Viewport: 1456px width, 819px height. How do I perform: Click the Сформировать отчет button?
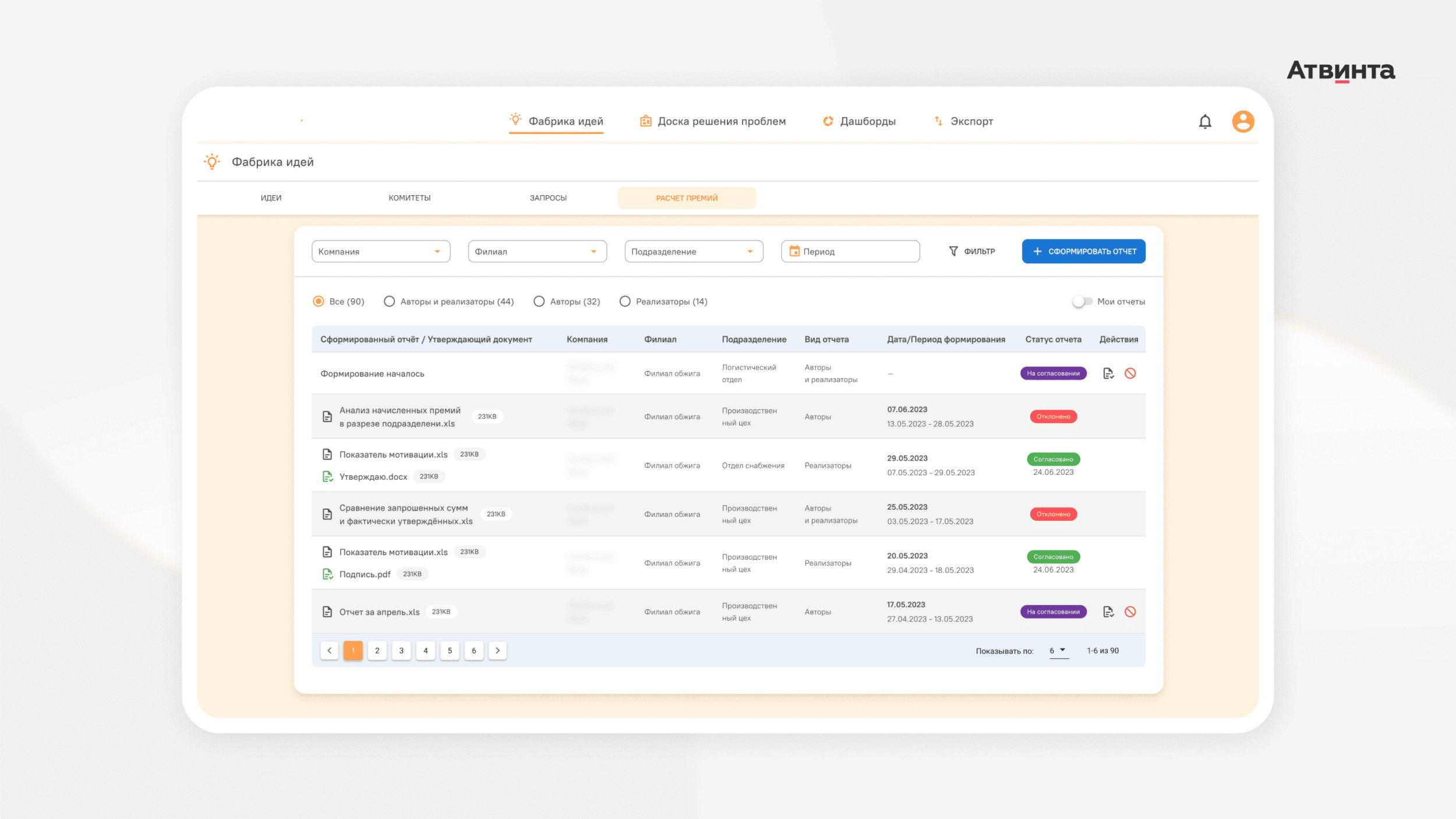click(x=1083, y=251)
